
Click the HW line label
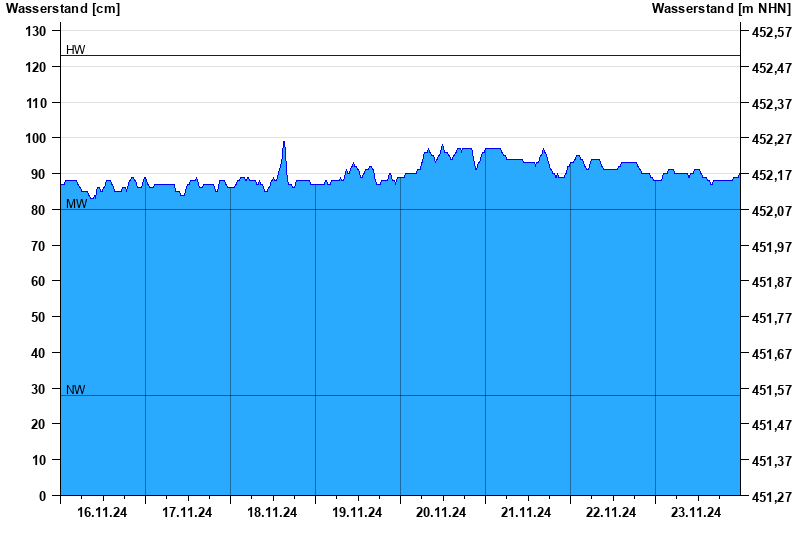point(76,49)
